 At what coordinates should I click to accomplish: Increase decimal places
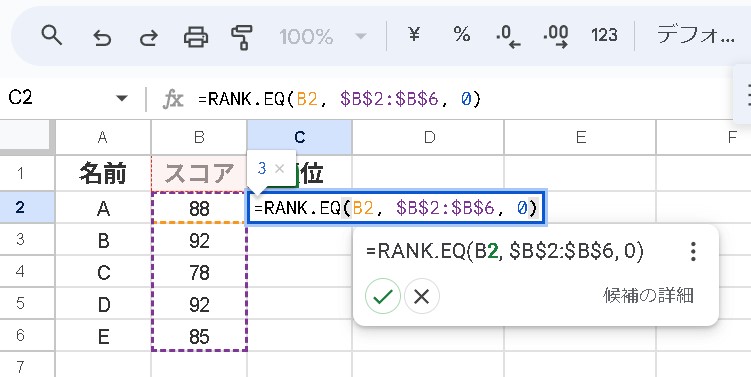point(556,37)
